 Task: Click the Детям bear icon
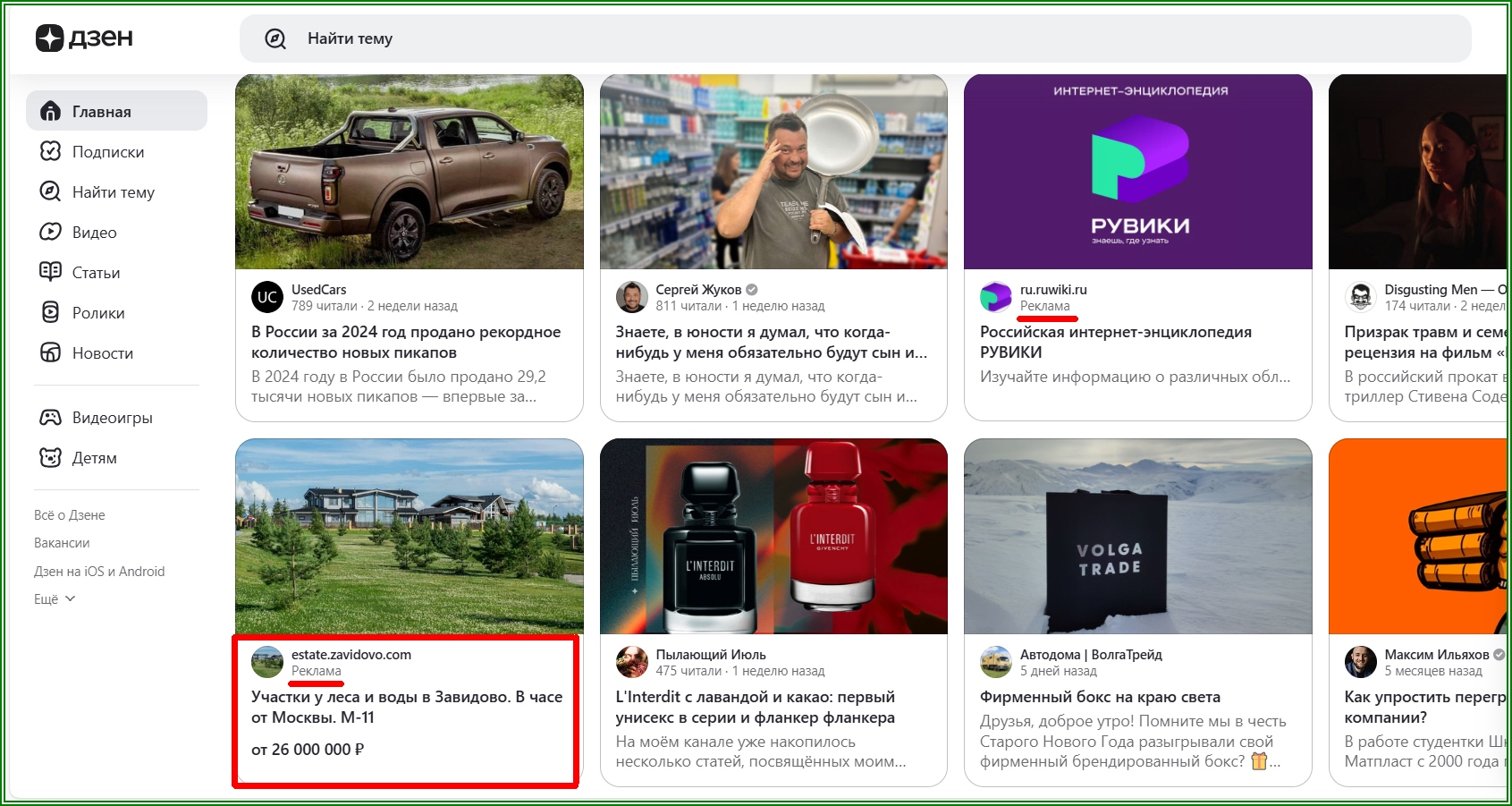pos(51,457)
